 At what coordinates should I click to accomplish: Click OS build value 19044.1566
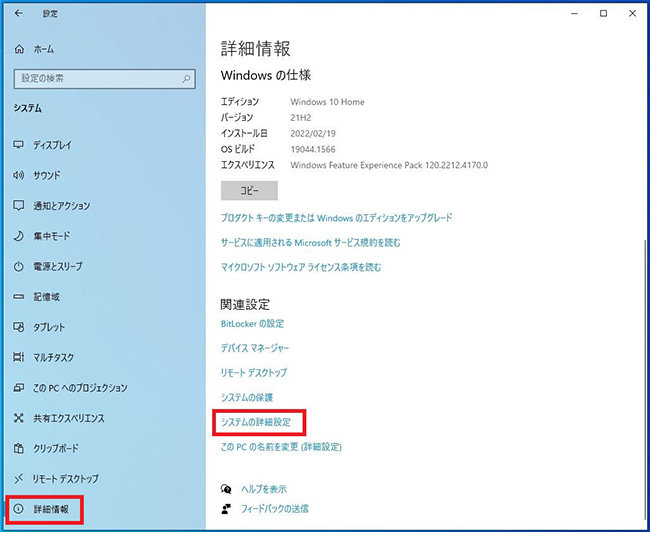(313, 149)
